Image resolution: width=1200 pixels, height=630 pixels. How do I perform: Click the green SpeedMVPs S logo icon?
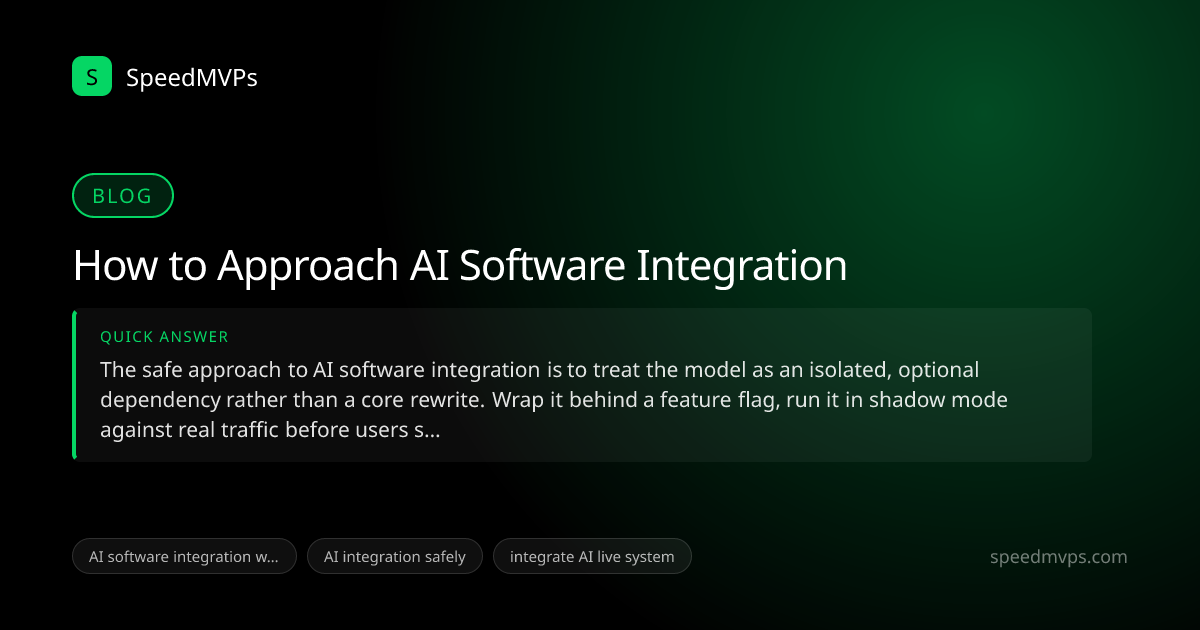point(92,76)
